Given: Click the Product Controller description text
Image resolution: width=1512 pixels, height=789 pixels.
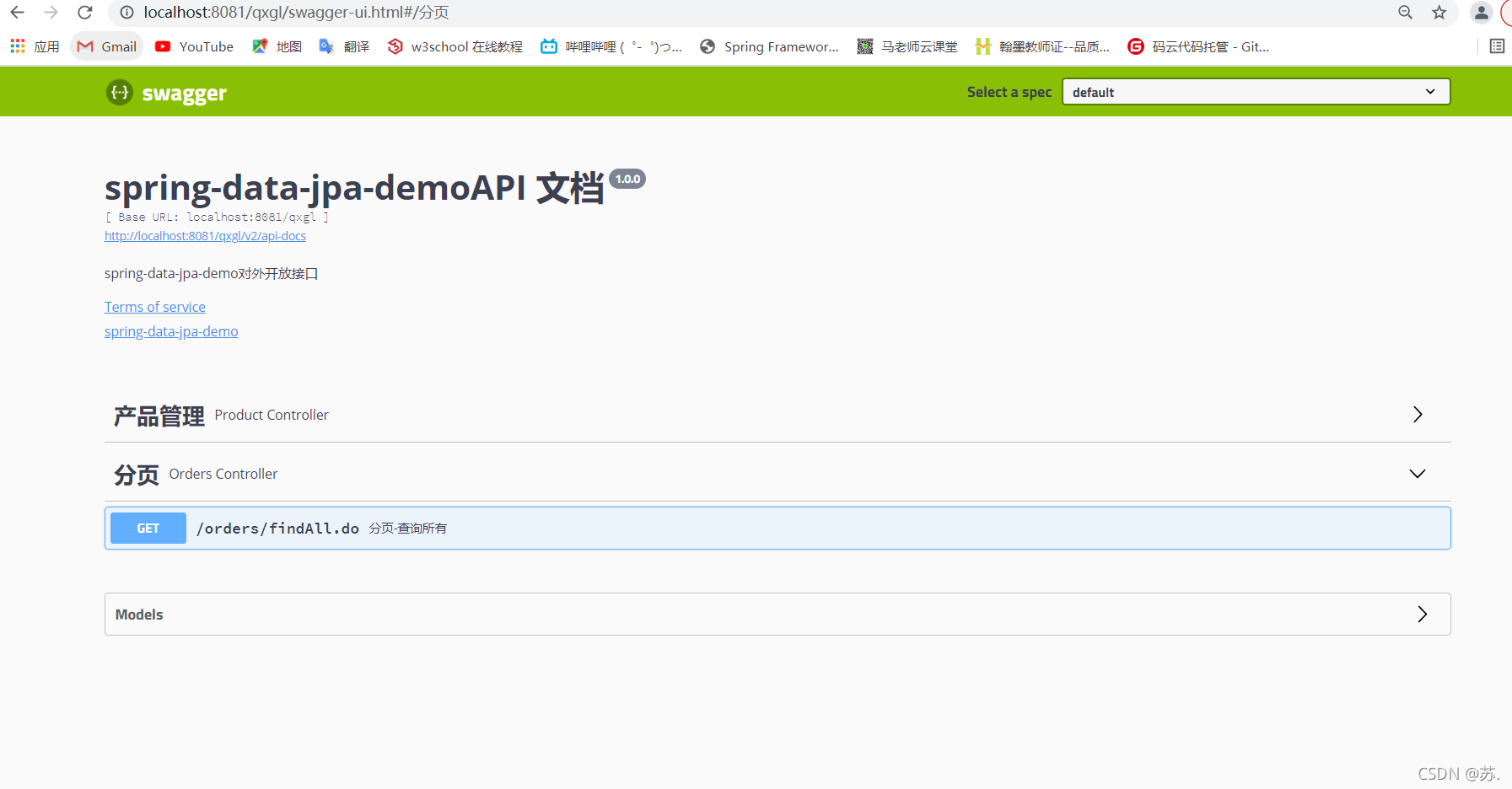Looking at the screenshot, I should (x=272, y=415).
